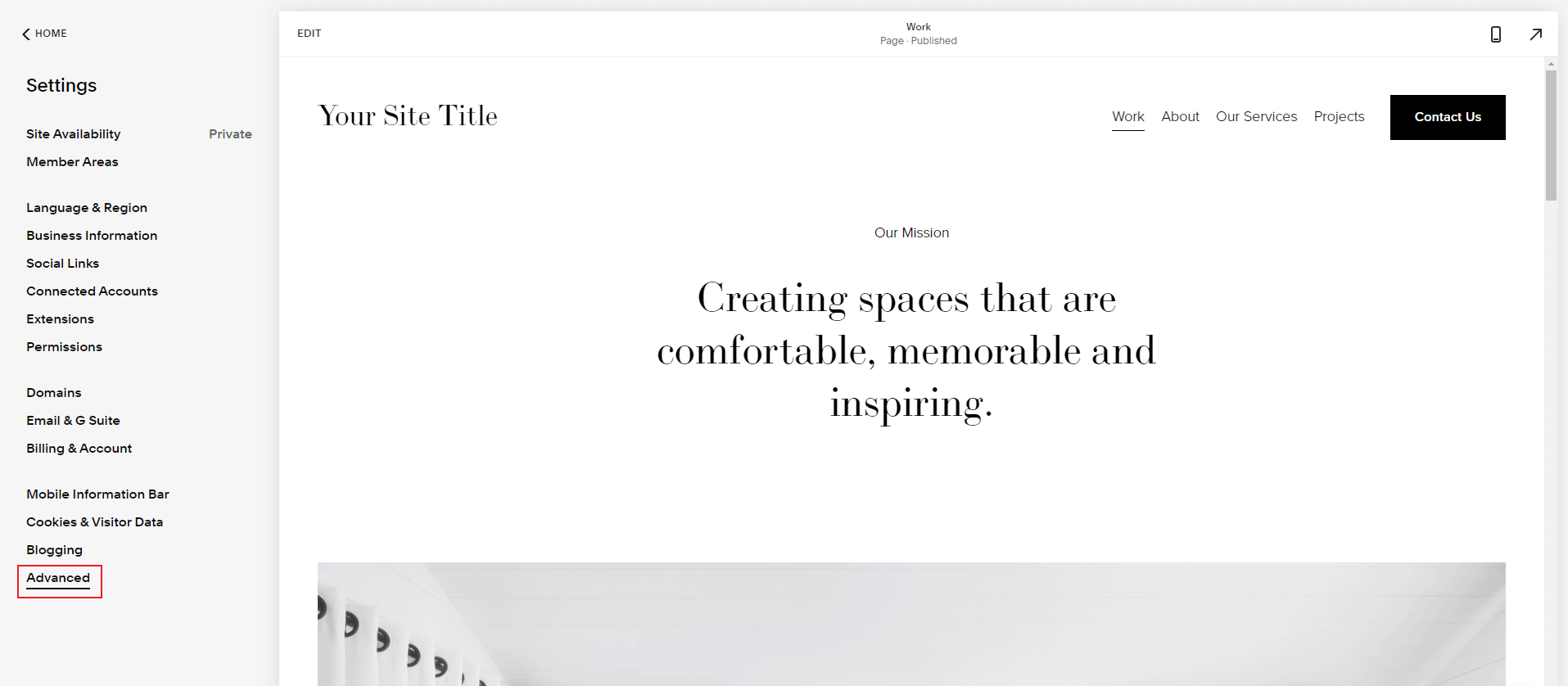Open Cookies & Visitor Data settings
The height and width of the screenshot is (686, 1568).
click(94, 522)
